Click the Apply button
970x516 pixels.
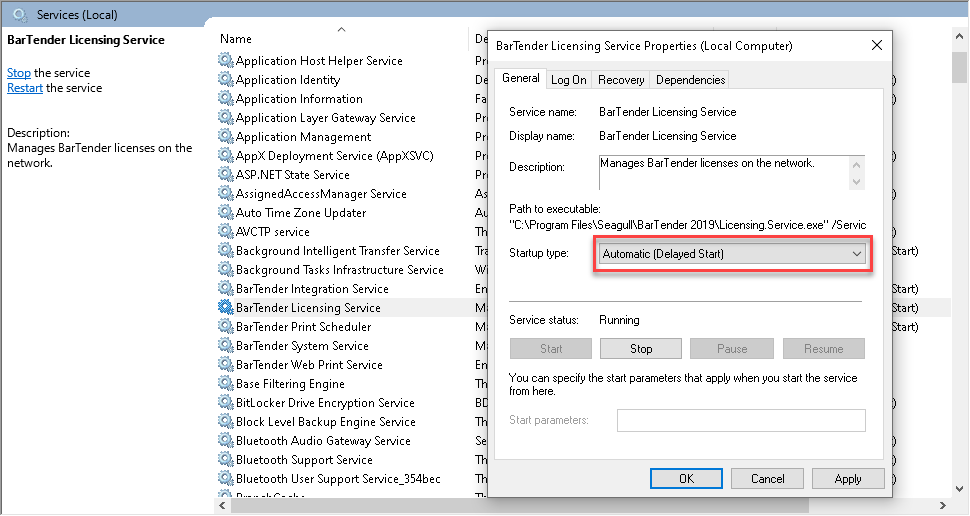click(x=848, y=478)
